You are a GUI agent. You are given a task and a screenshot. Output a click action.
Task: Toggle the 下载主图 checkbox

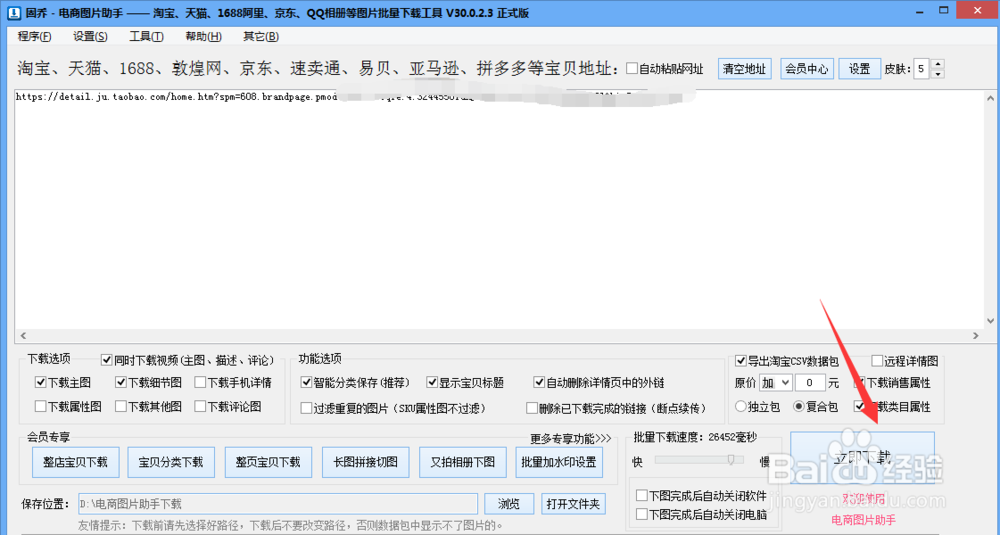pos(41,383)
